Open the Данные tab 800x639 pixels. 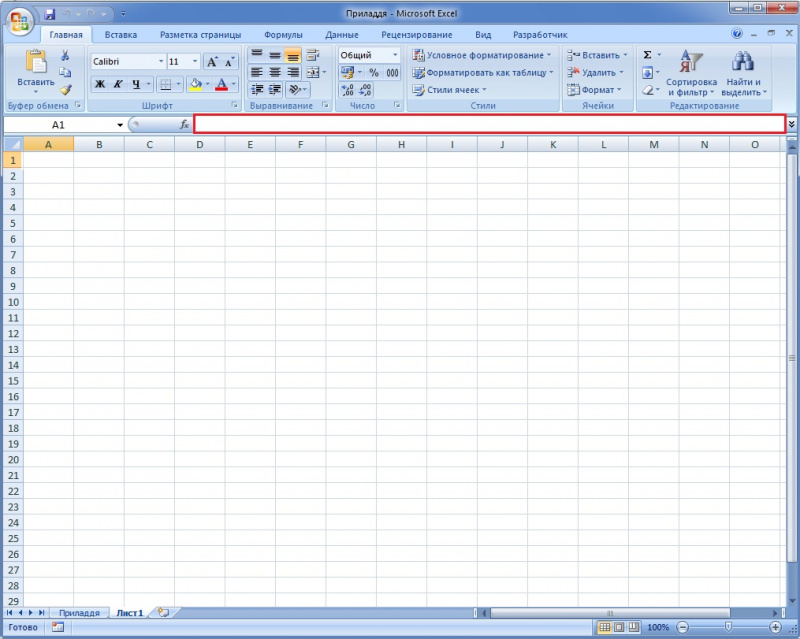coord(342,35)
